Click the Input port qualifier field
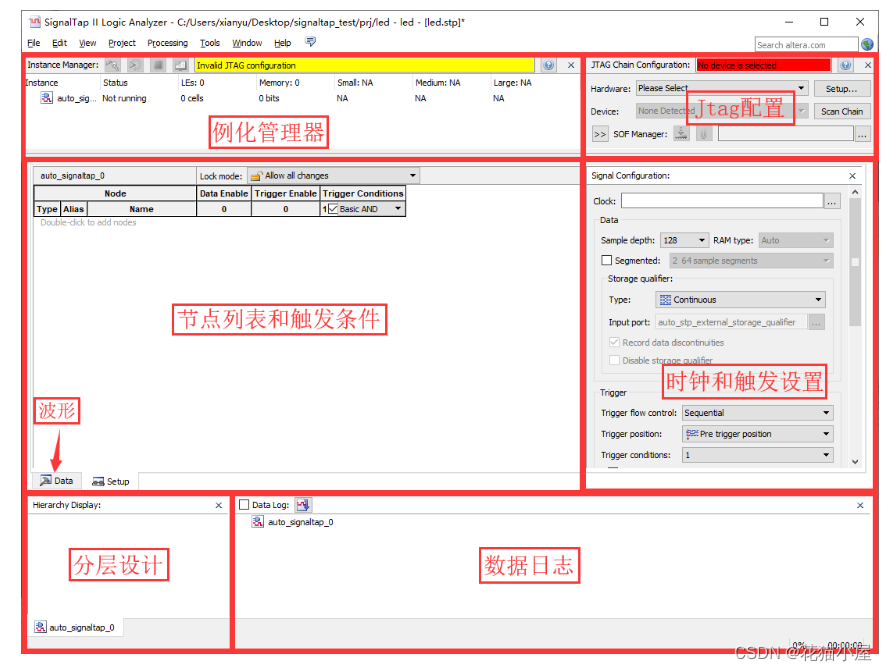Screen dimensions: 887x671 pyautogui.click(x=731, y=322)
